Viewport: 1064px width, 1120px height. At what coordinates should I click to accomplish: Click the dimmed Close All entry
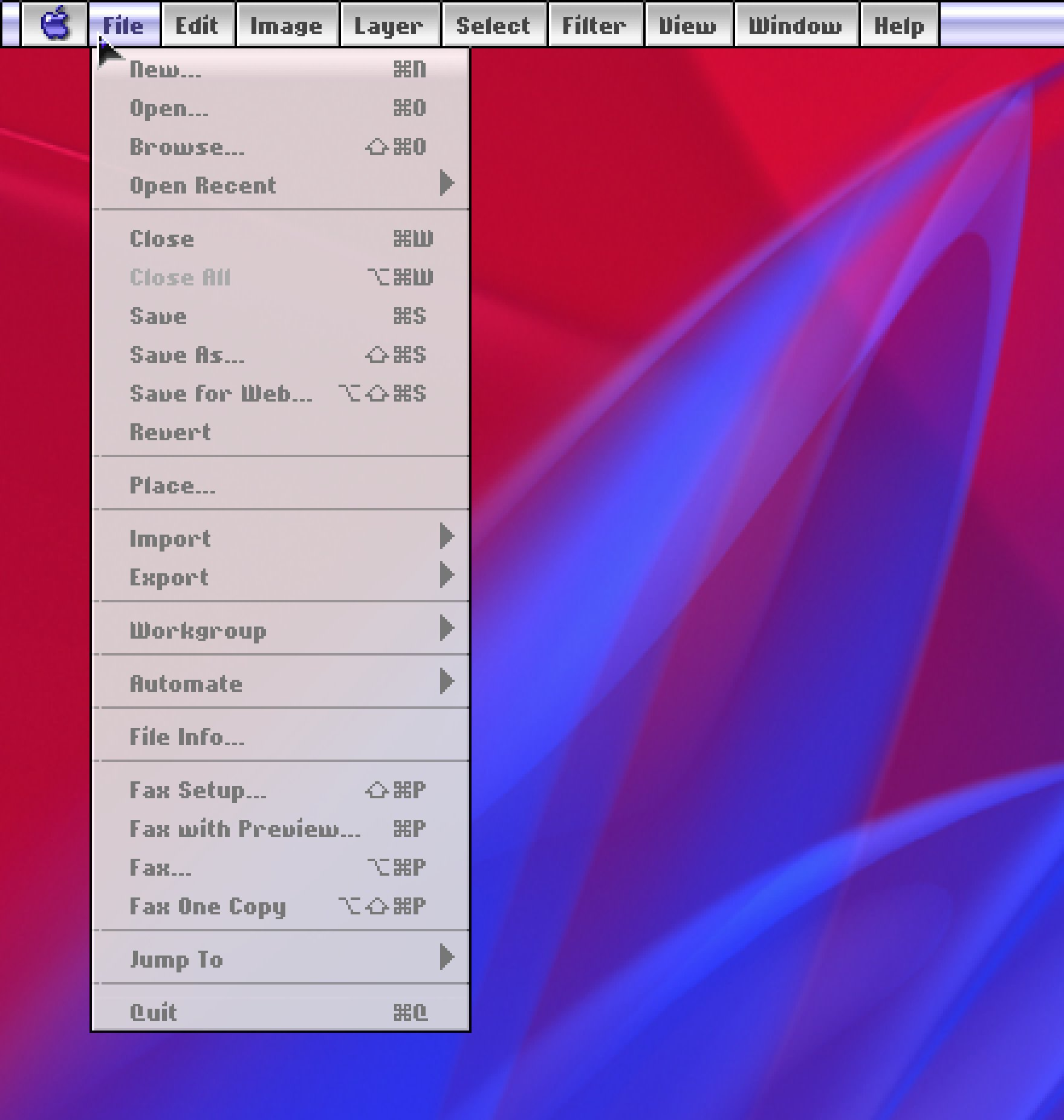281,278
